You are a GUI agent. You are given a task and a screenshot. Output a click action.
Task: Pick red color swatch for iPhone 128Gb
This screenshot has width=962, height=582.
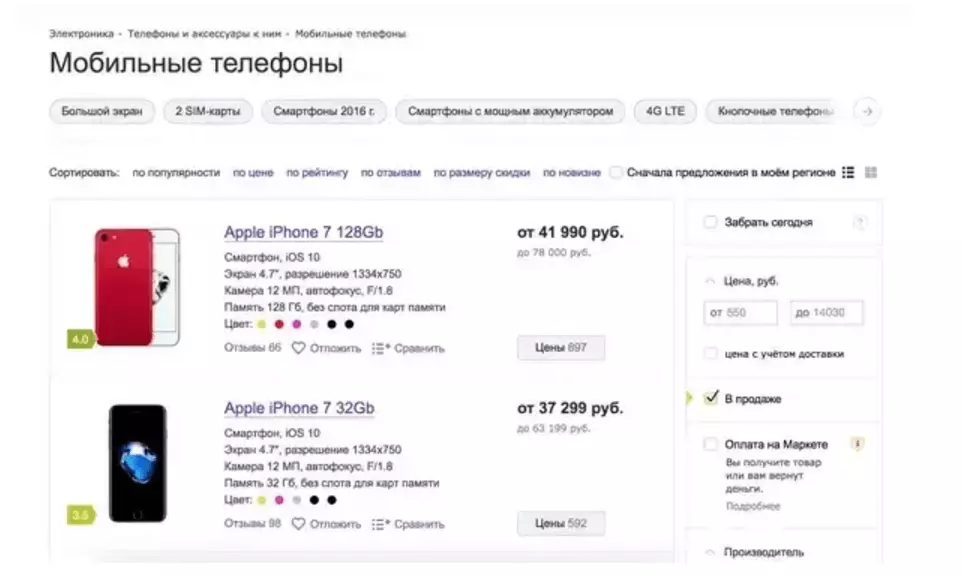tap(279, 324)
